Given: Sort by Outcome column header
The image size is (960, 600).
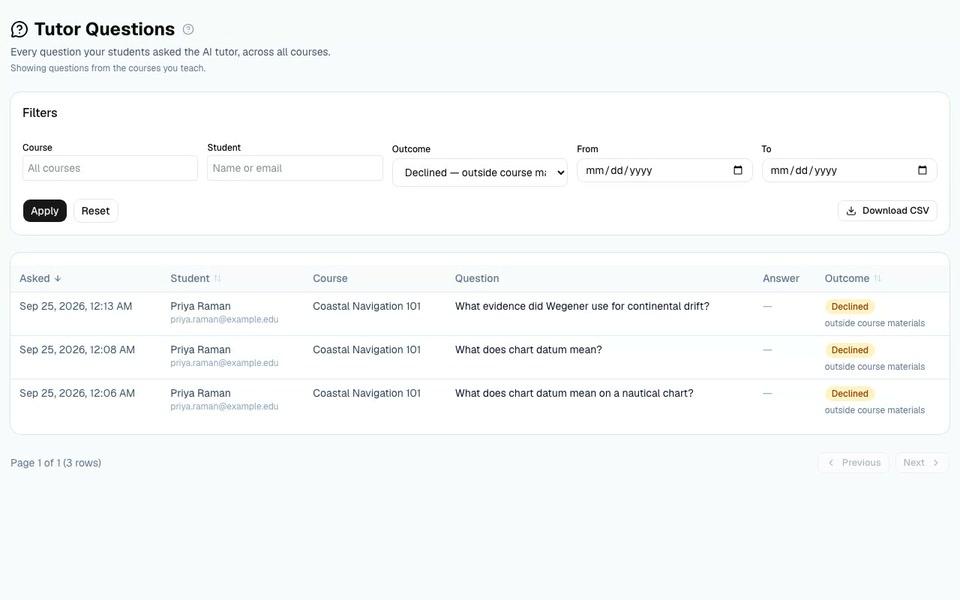Looking at the screenshot, I should [x=853, y=279].
